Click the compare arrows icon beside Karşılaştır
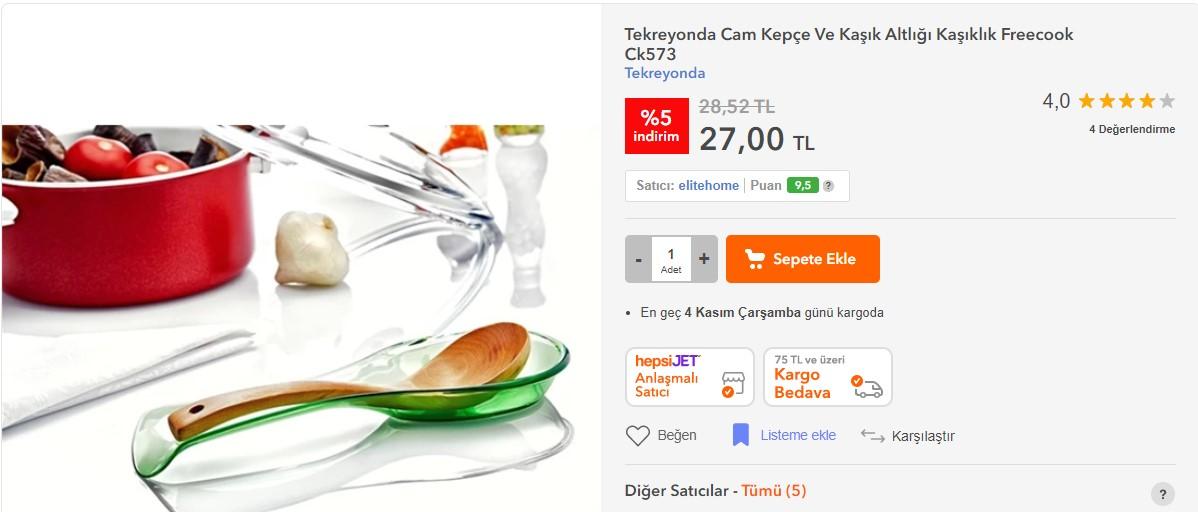 [x=873, y=436]
